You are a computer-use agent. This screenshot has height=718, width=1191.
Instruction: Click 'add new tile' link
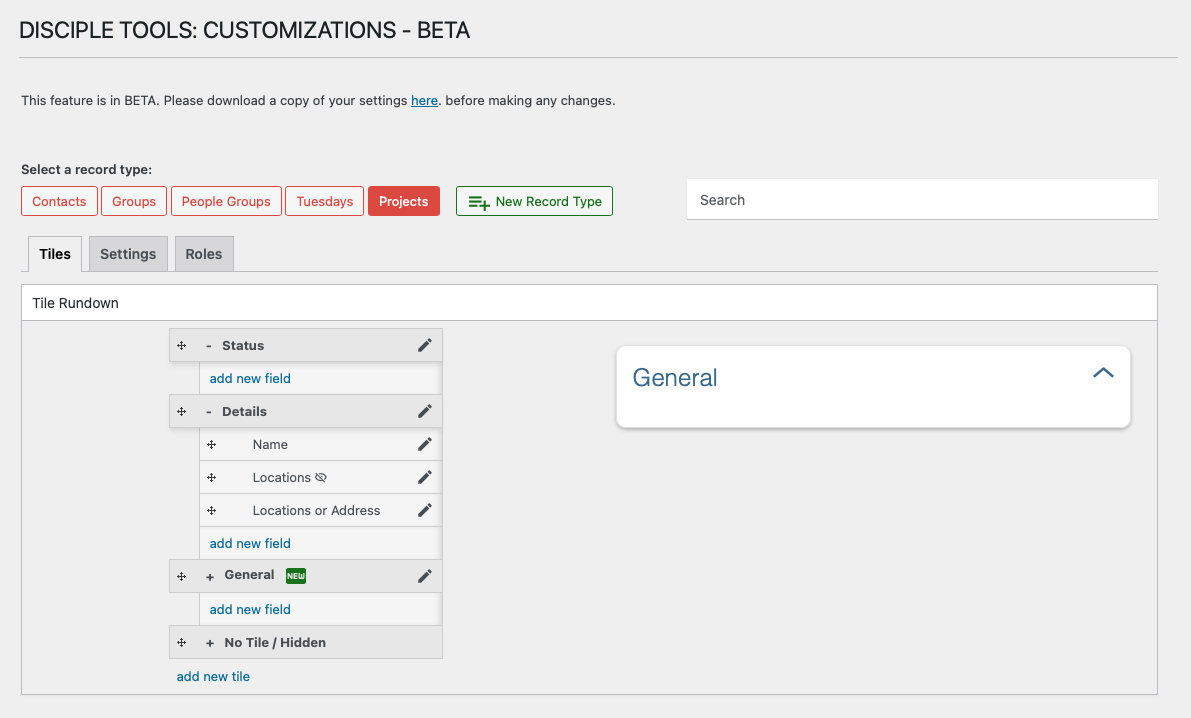point(213,676)
